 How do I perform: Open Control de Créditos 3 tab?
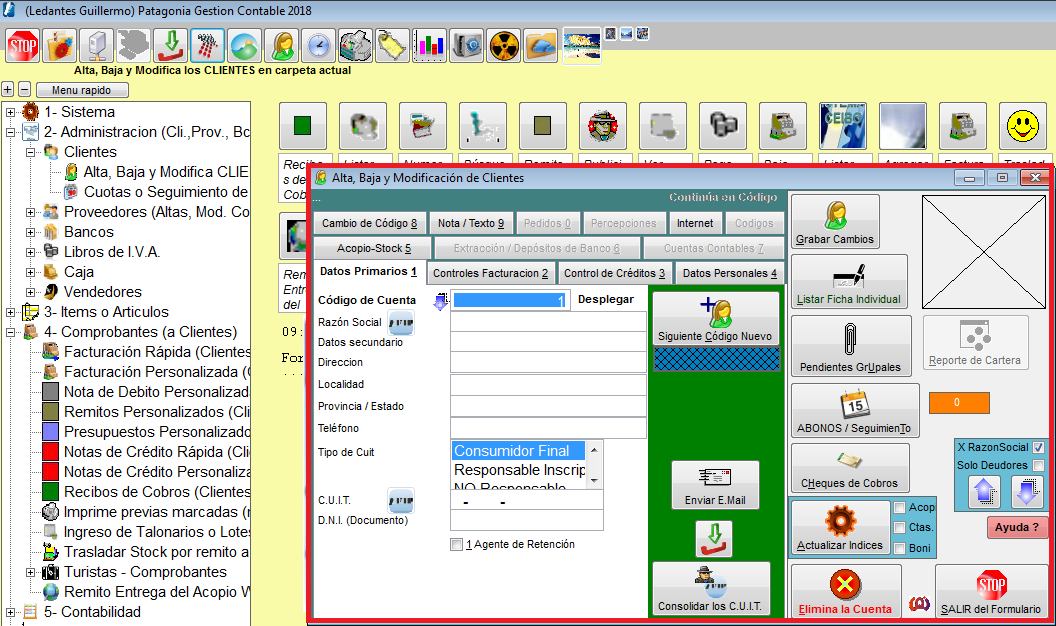(614, 273)
